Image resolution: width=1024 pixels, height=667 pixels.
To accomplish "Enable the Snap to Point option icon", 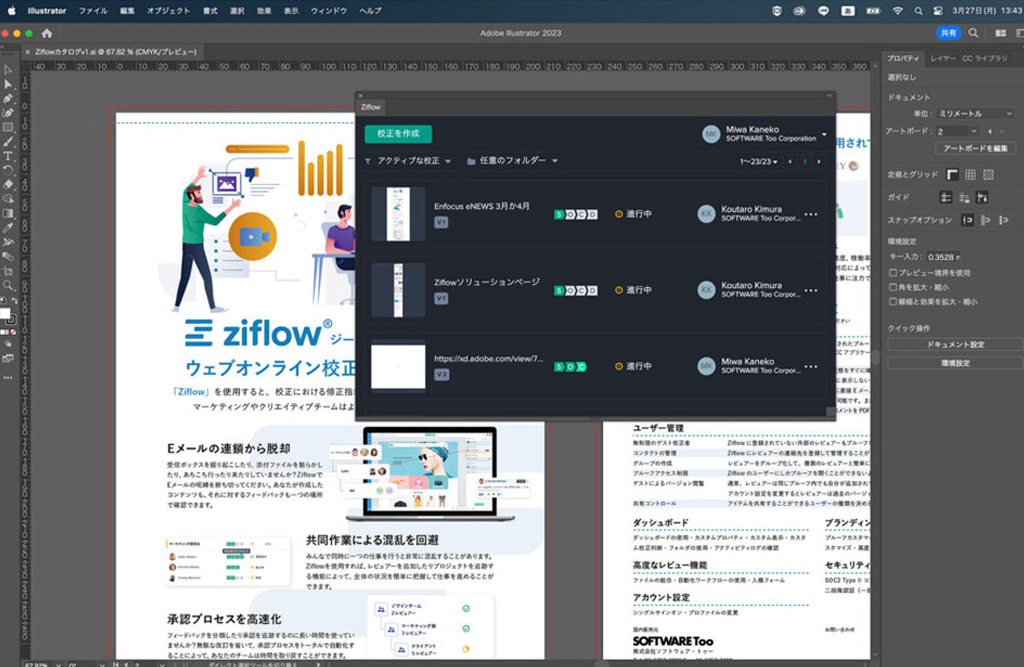I will 968,220.
